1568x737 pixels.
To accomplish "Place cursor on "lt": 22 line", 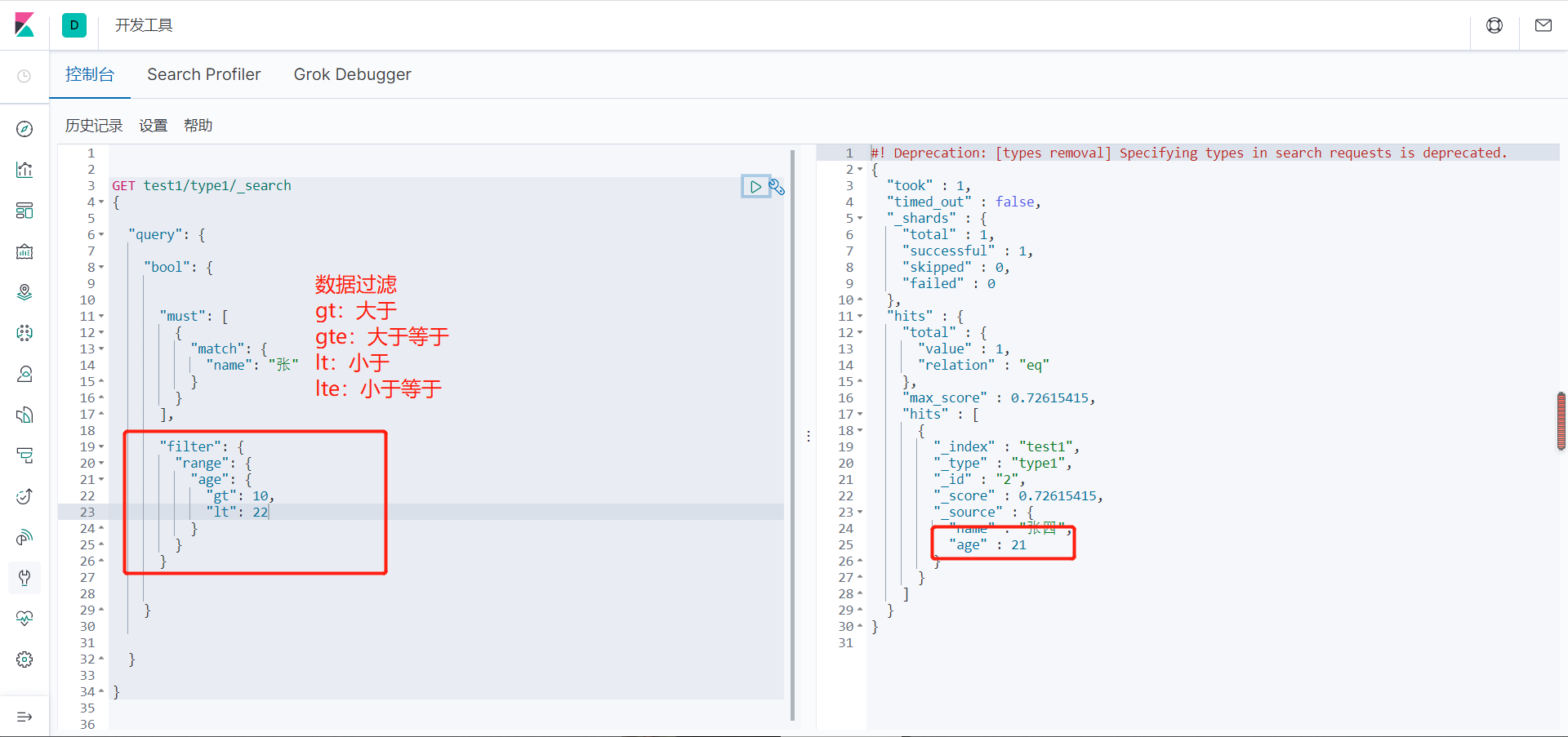I will (237, 513).
